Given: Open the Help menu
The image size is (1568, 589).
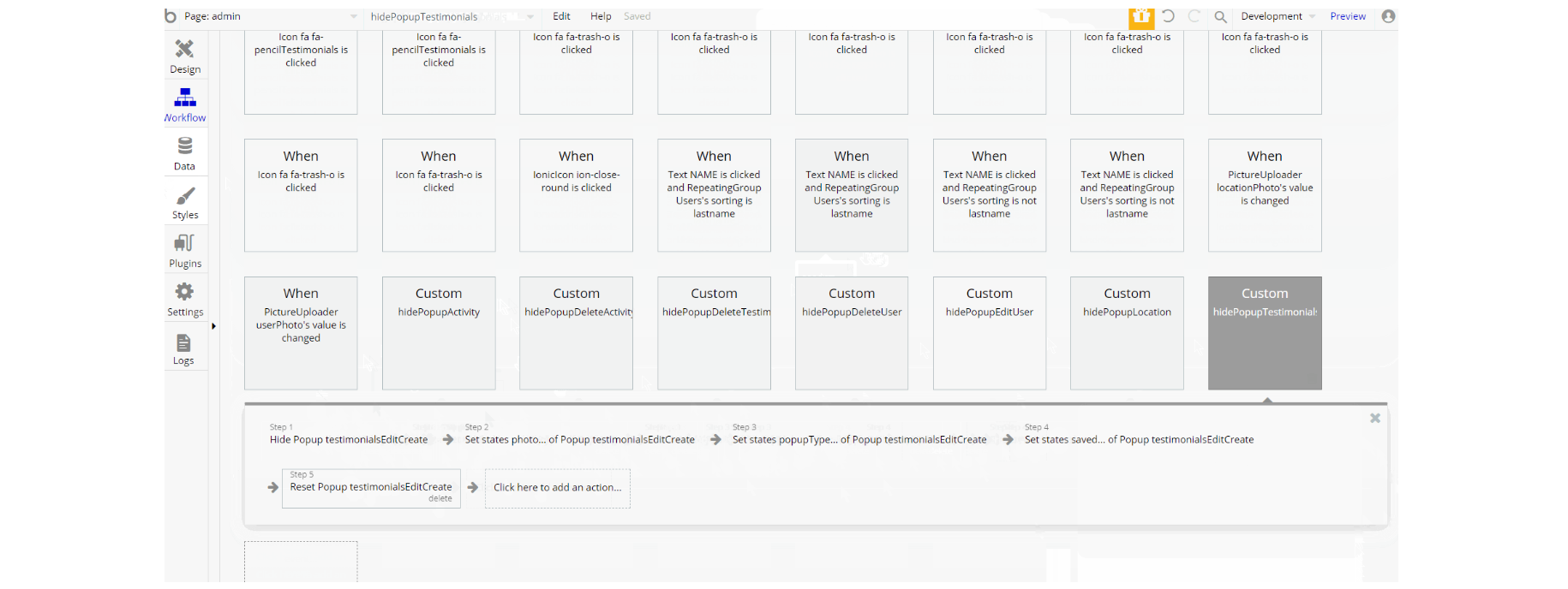Looking at the screenshot, I should pos(601,16).
